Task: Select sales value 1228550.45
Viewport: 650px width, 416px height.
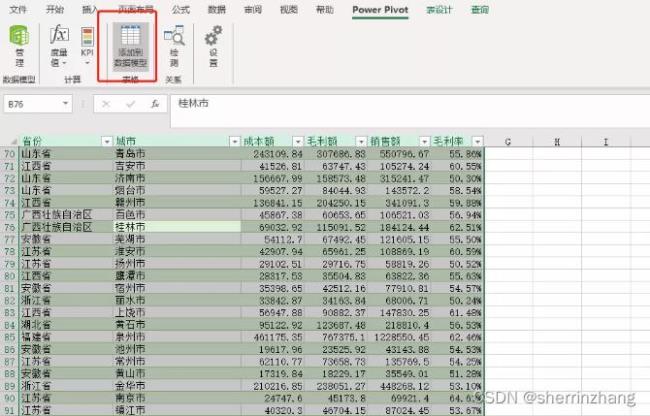Action: pyautogui.click(x=399, y=337)
